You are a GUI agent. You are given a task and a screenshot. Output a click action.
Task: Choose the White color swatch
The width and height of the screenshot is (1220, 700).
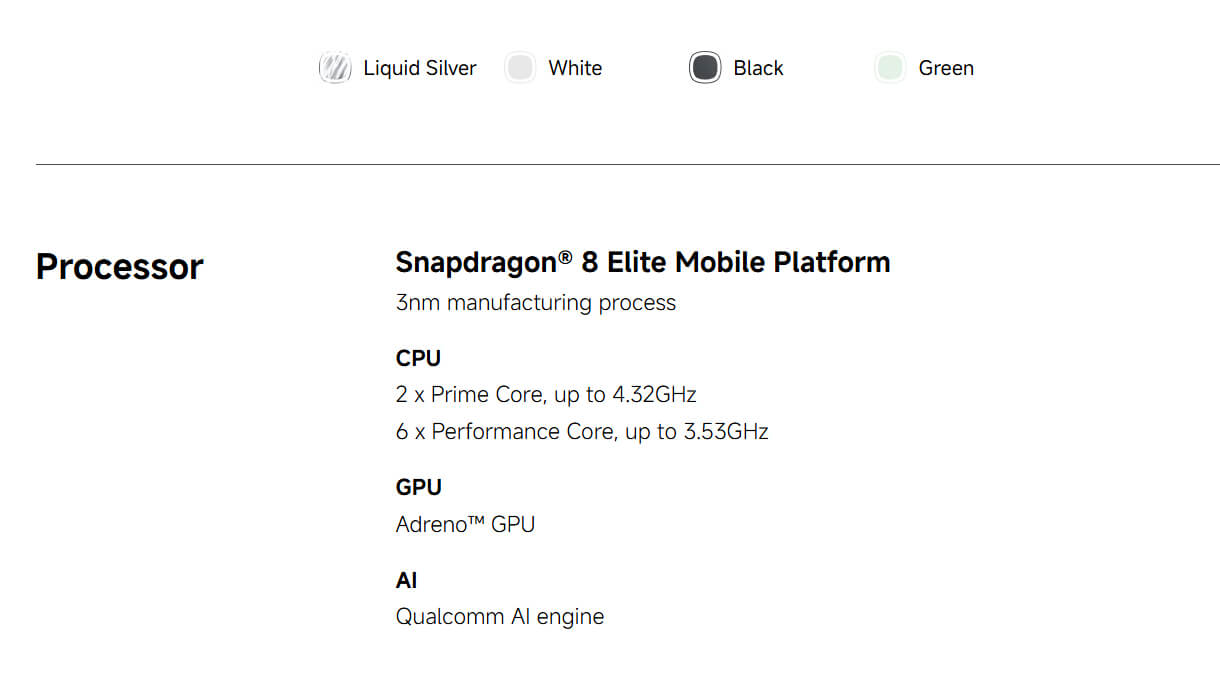click(x=520, y=68)
